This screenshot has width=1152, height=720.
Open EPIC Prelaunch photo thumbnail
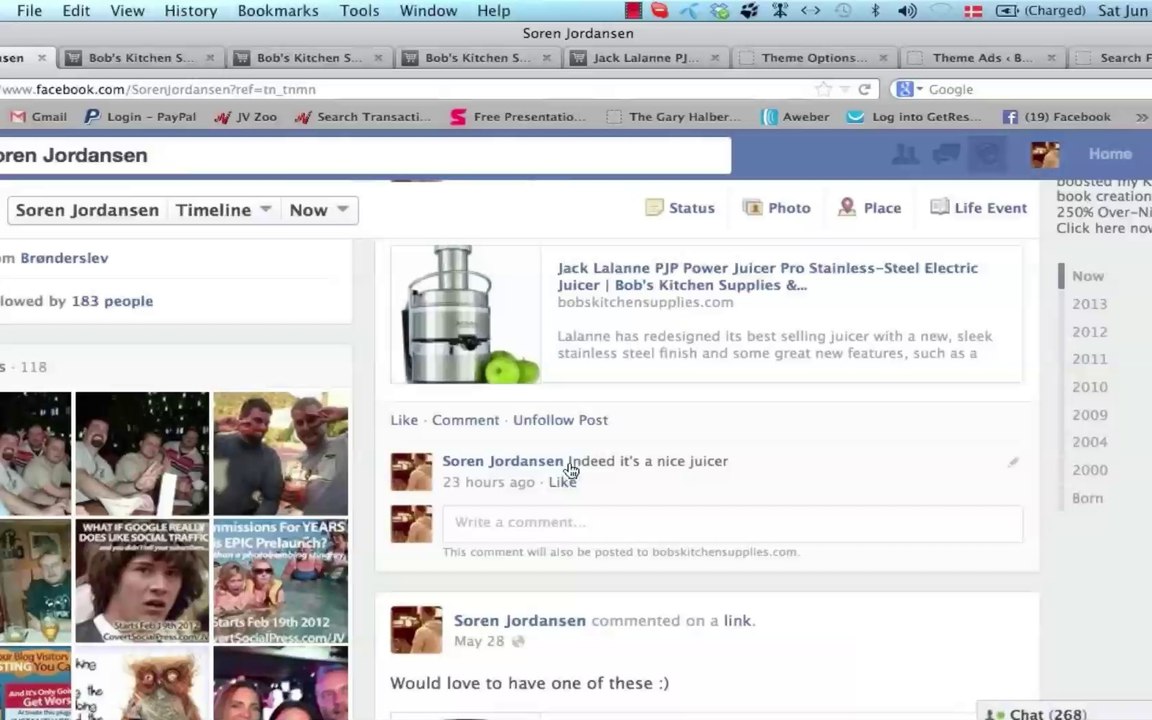(280, 580)
